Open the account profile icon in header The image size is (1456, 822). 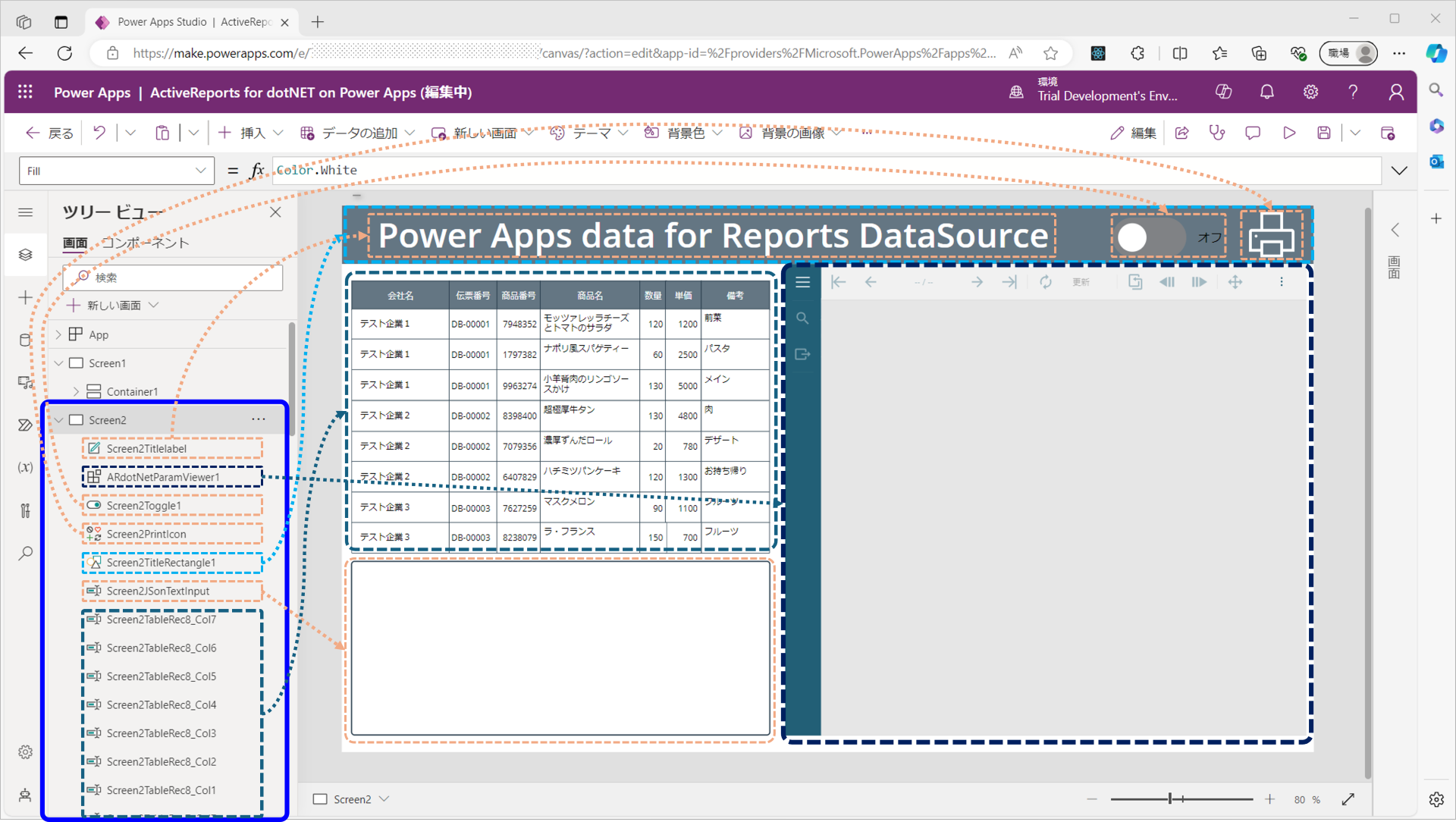click(x=1396, y=92)
